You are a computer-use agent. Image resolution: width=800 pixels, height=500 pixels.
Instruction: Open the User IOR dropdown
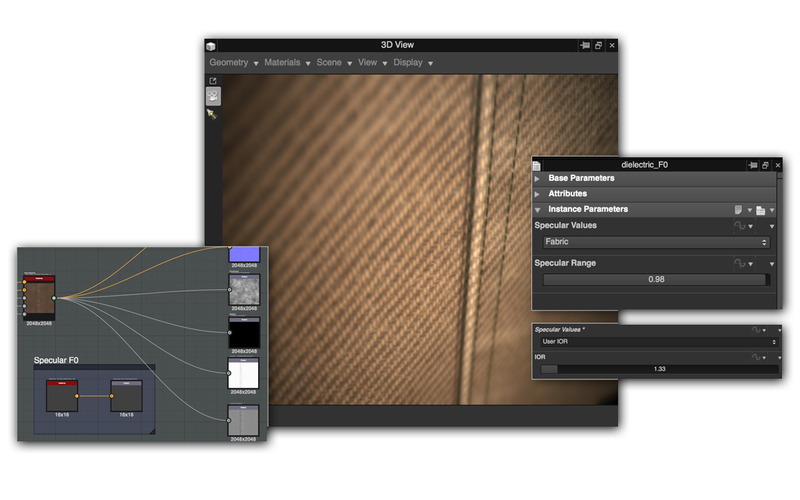657,342
